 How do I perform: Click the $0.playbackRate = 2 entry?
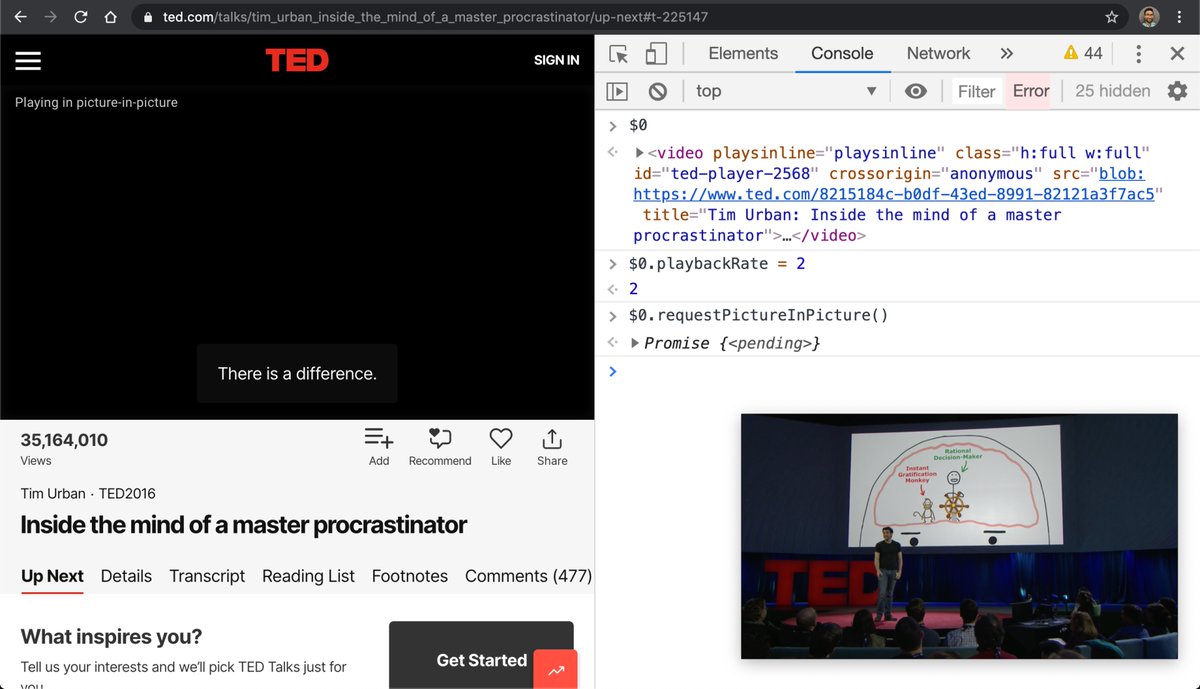717,264
